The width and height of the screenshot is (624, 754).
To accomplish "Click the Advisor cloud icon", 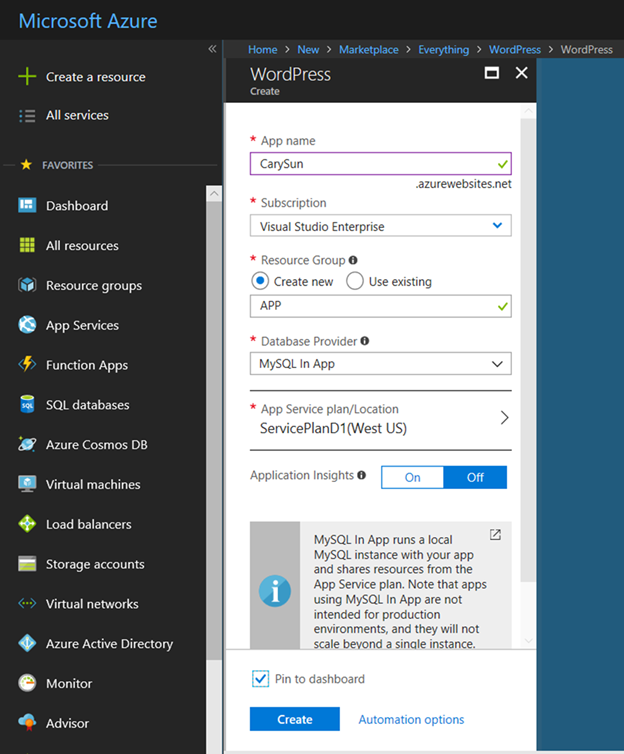I will pyautogui.click(x=27, y=723).
